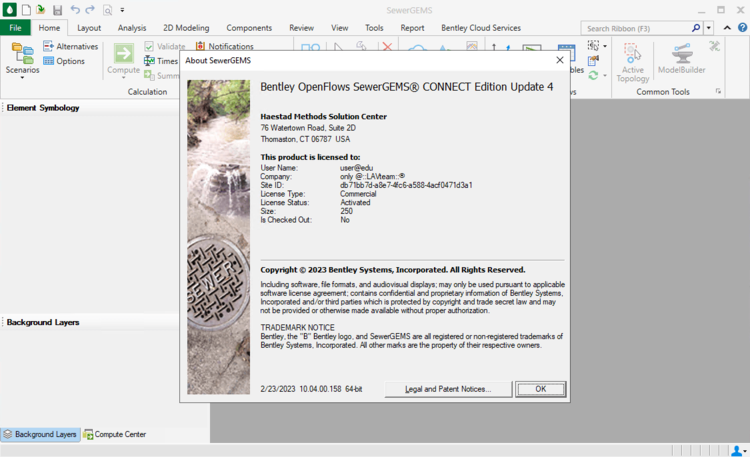Screen dimensions: 750x457
Task: Click the SewerGEMS application logo button
Action: (x=10, y=10)
